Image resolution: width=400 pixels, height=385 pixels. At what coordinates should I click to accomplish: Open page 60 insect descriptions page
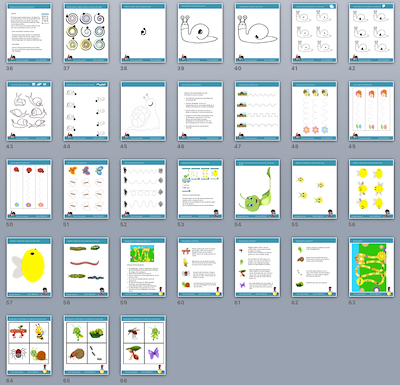(200, 267)
